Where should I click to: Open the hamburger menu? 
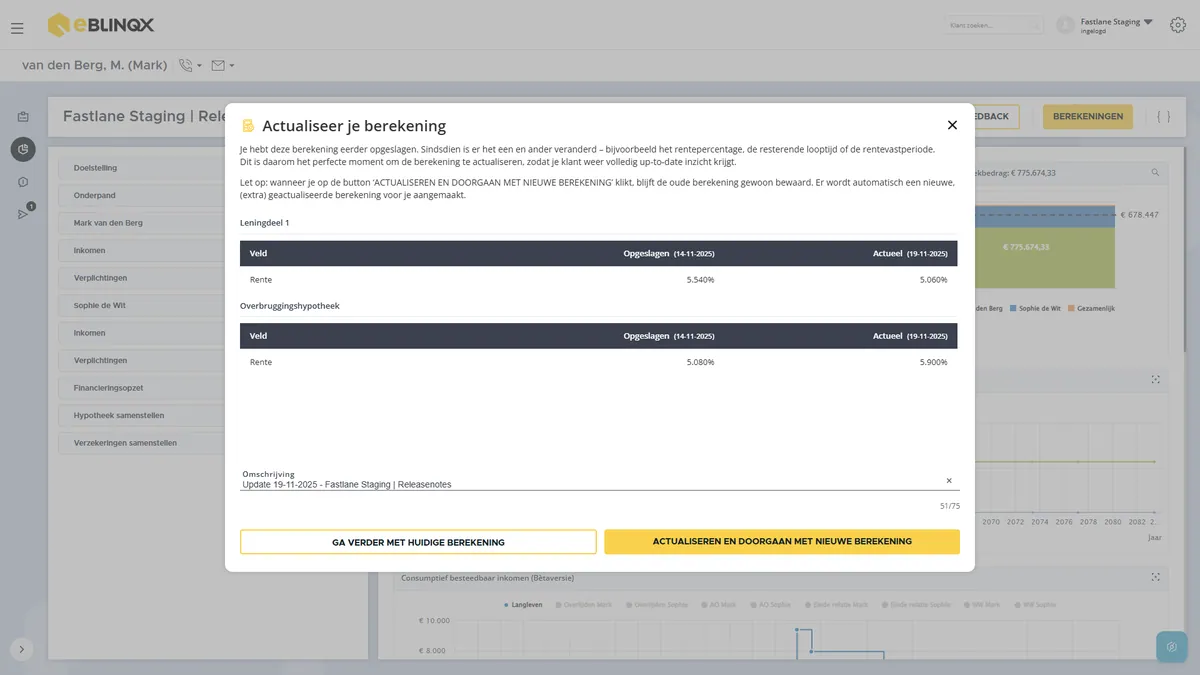(17, 28)
